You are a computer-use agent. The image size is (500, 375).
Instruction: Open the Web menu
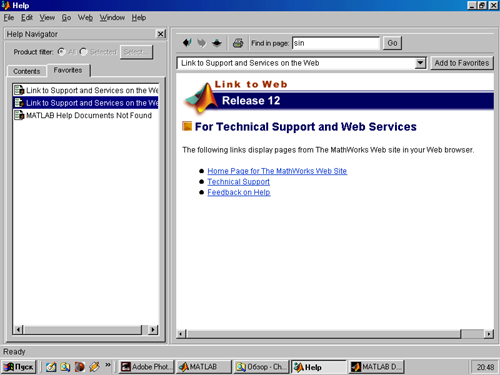click(x=85, y=18)
